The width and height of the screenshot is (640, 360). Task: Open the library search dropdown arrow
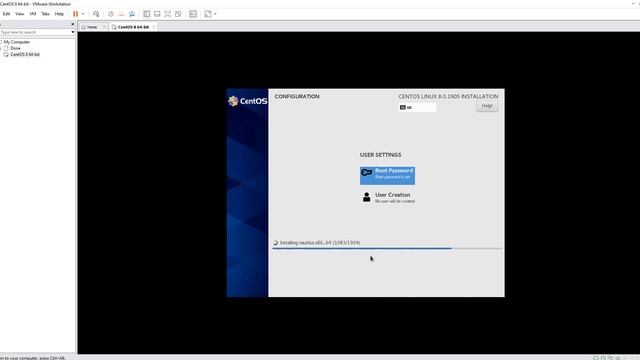[73, 32]
